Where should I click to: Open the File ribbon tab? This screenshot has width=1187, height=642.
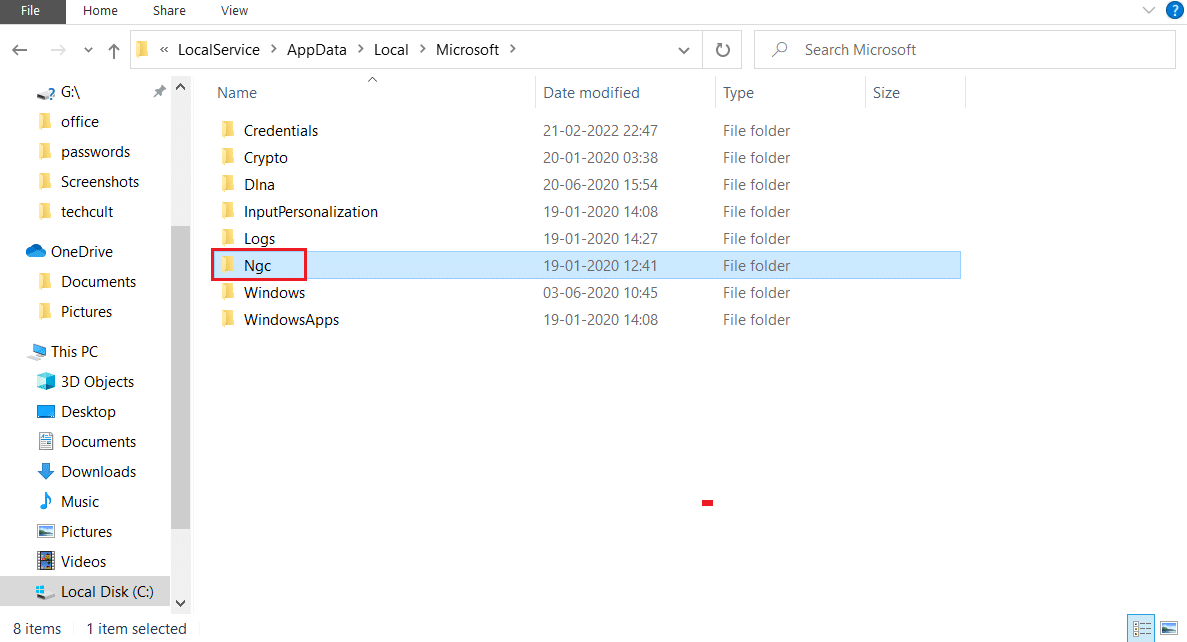point(30,11)
